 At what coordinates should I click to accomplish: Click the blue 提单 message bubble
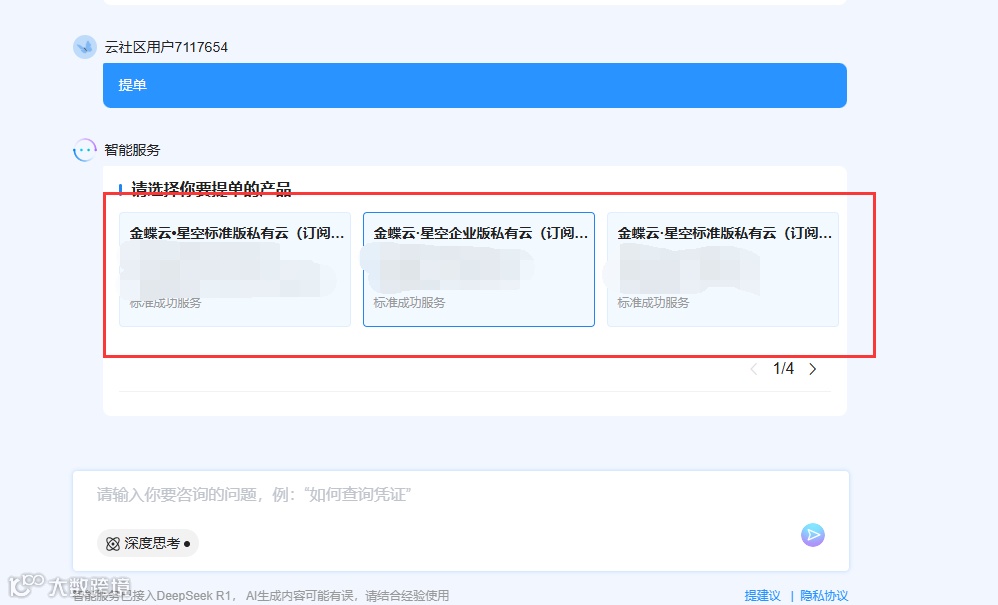475,85
